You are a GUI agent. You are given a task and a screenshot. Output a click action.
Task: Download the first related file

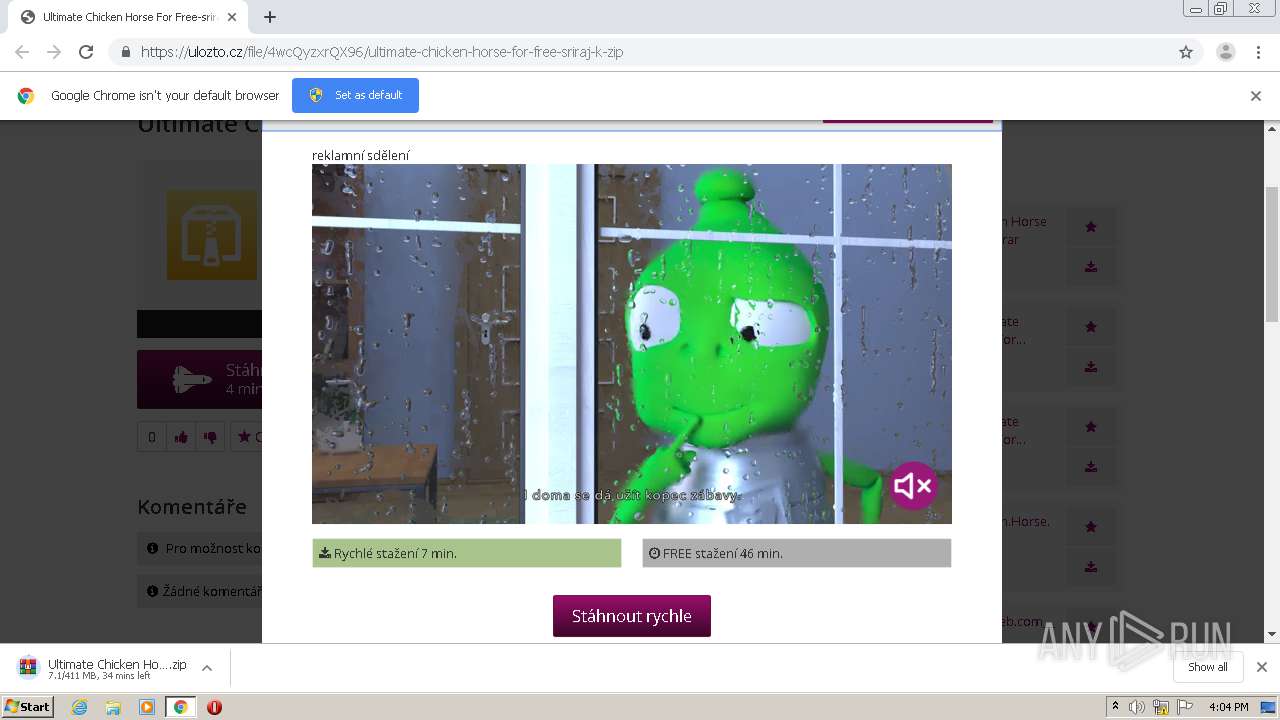pos(1091,267)
